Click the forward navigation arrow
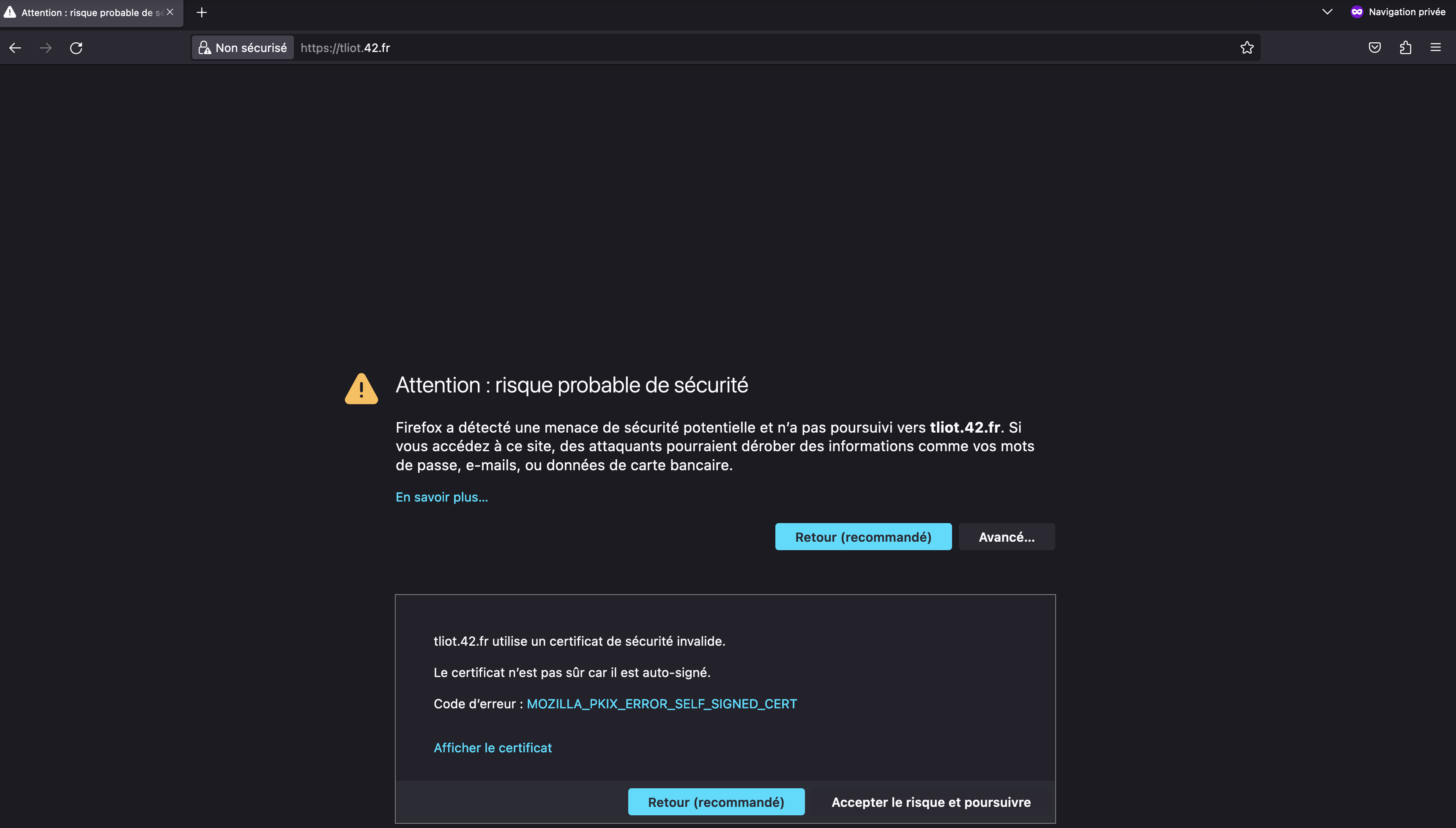1456x828 pixels. (46, 48)
